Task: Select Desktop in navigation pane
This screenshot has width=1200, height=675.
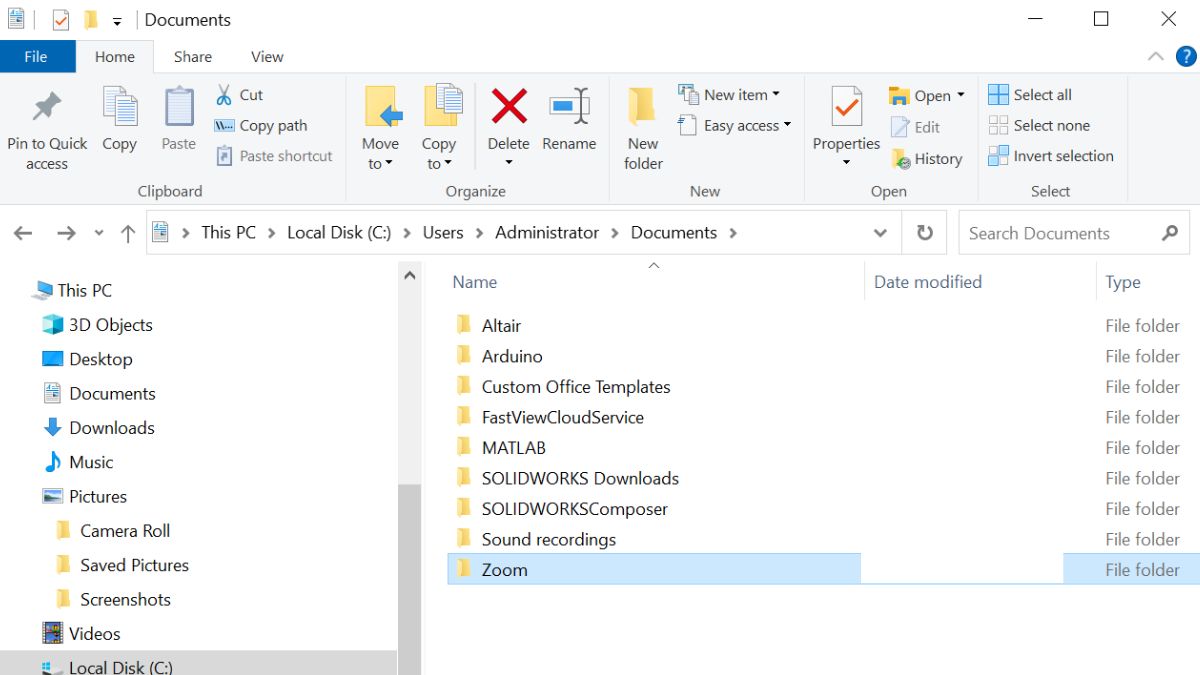Action: [87, 359]
